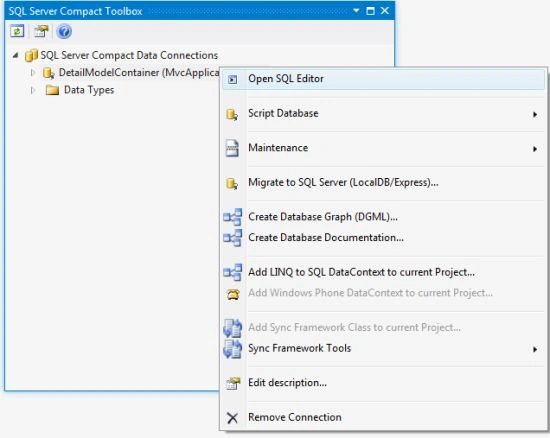
Task: Click the Data Types folder icon
Action: click(52, 90)
